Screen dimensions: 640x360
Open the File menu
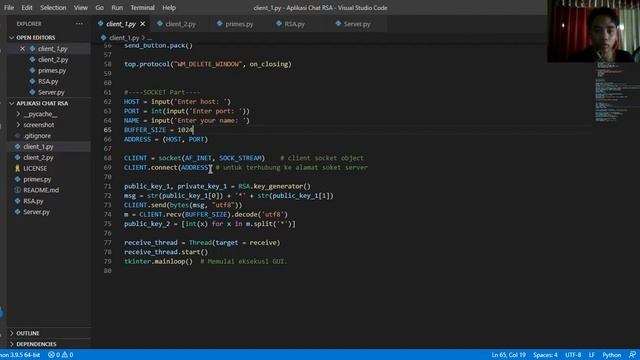(9, 8)
